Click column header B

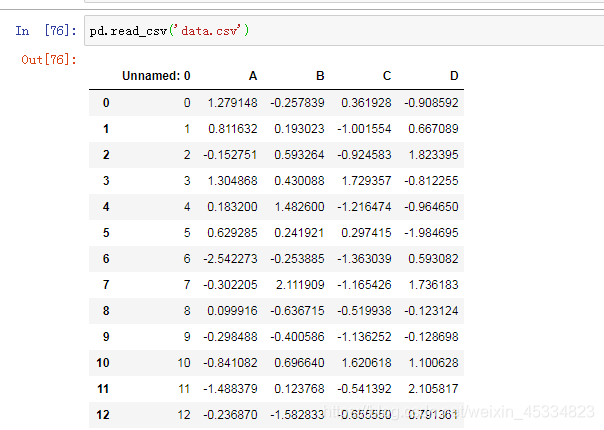[x=320, y=76]
